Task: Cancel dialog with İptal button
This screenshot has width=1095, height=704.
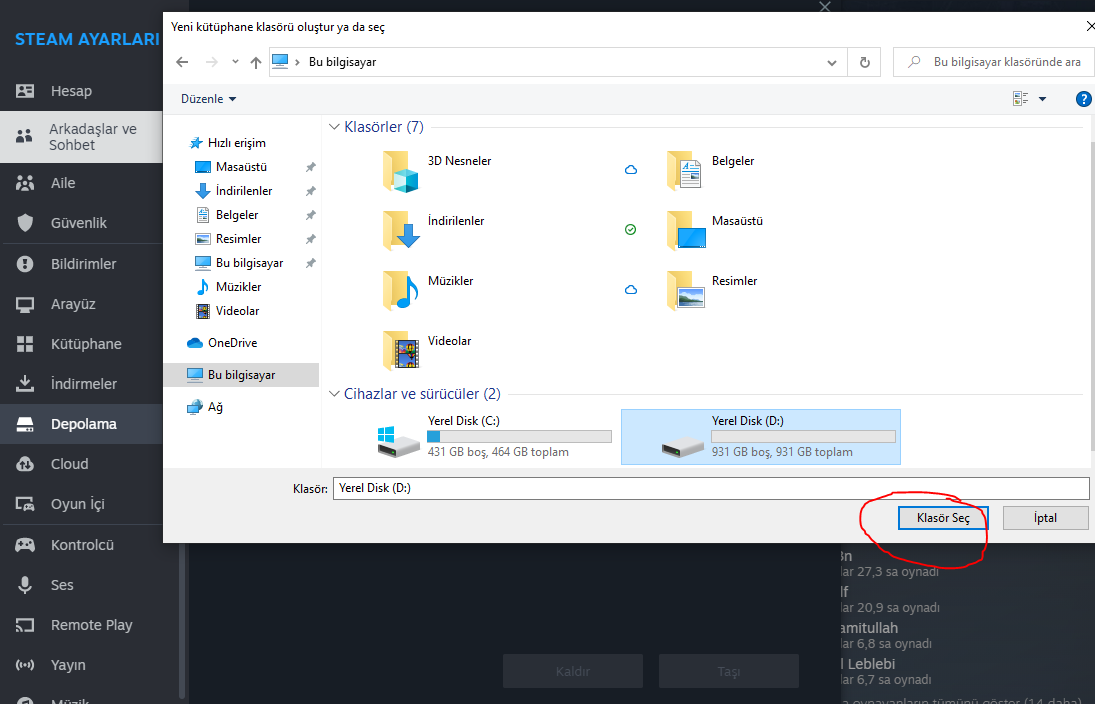Action: (x=1045, y=518)
